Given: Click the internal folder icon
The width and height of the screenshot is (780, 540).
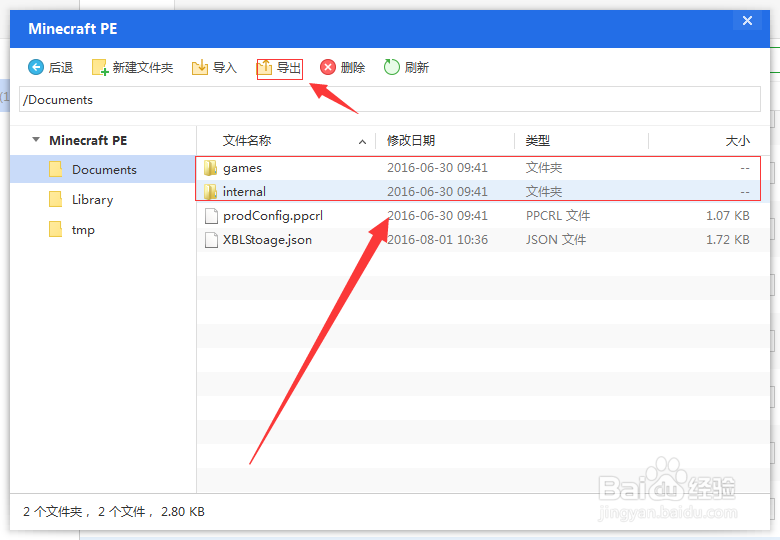Looking at the screenshot, I should point(210,191).
